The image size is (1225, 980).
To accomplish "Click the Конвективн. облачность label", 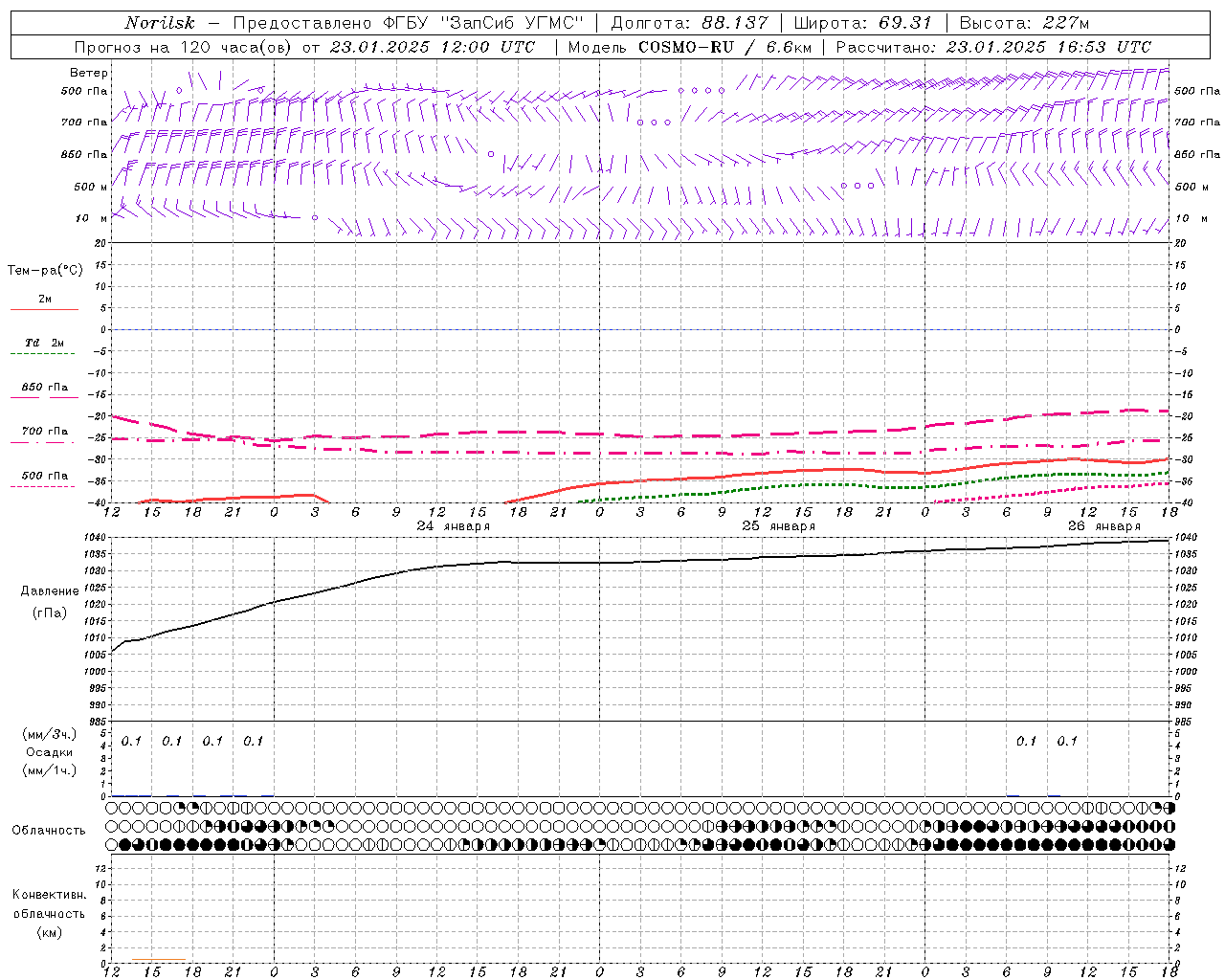I will [49, 904].
